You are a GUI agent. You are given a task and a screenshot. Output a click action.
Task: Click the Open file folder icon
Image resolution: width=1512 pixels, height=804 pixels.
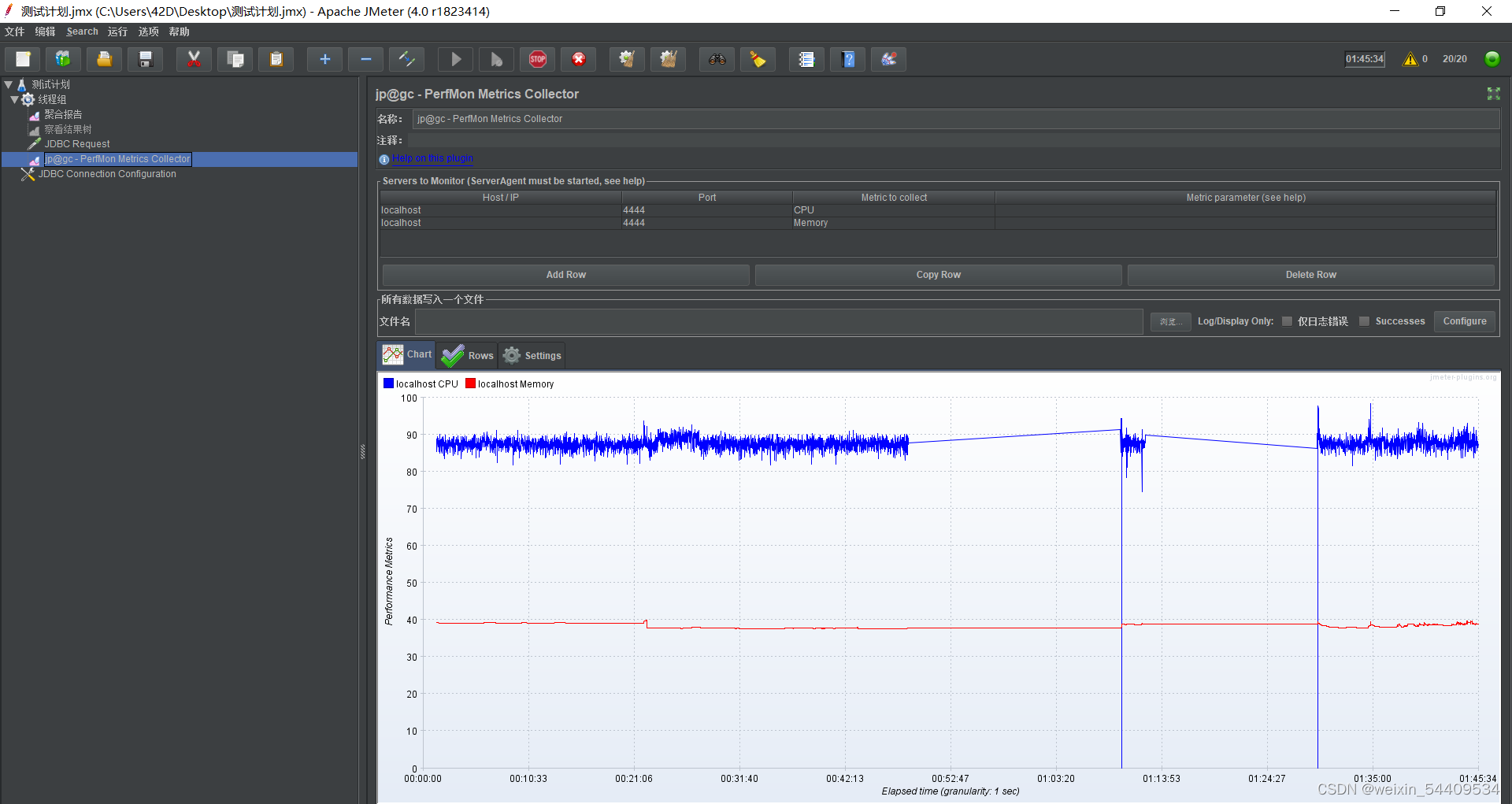(x=104, y=59)
